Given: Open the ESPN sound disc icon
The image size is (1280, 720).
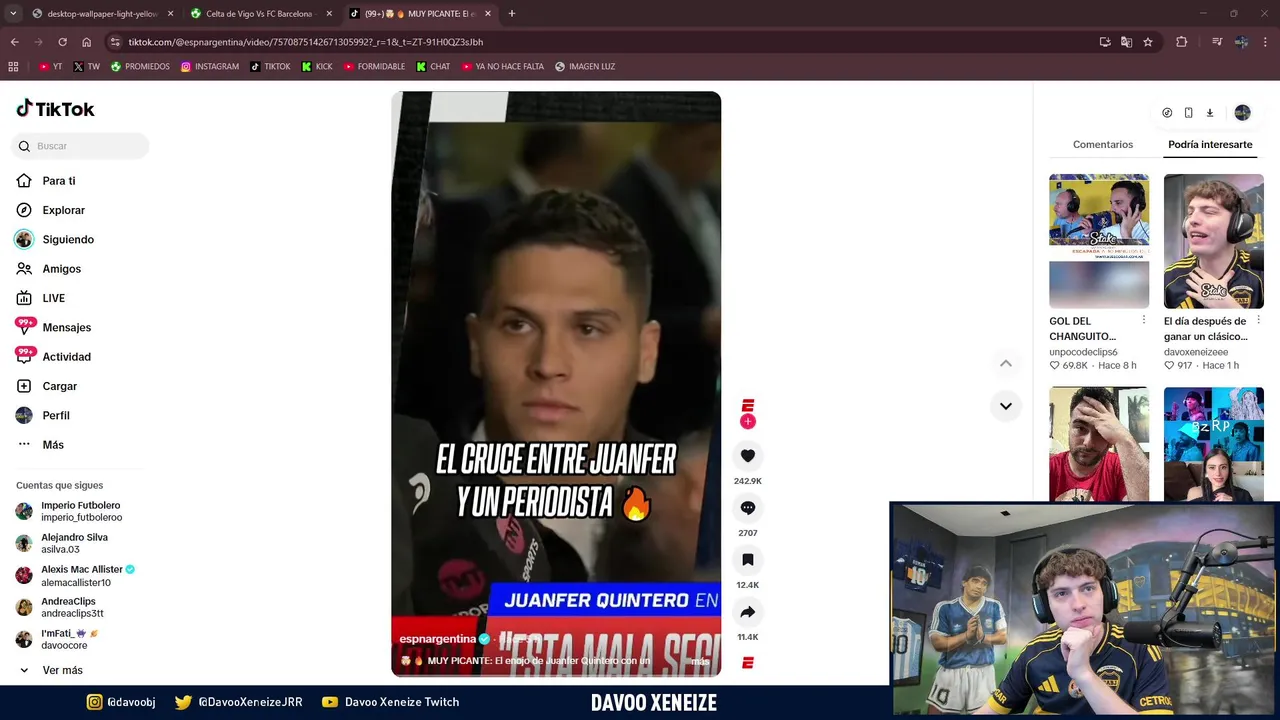Looking at the screenshot, I should (747, 663).
